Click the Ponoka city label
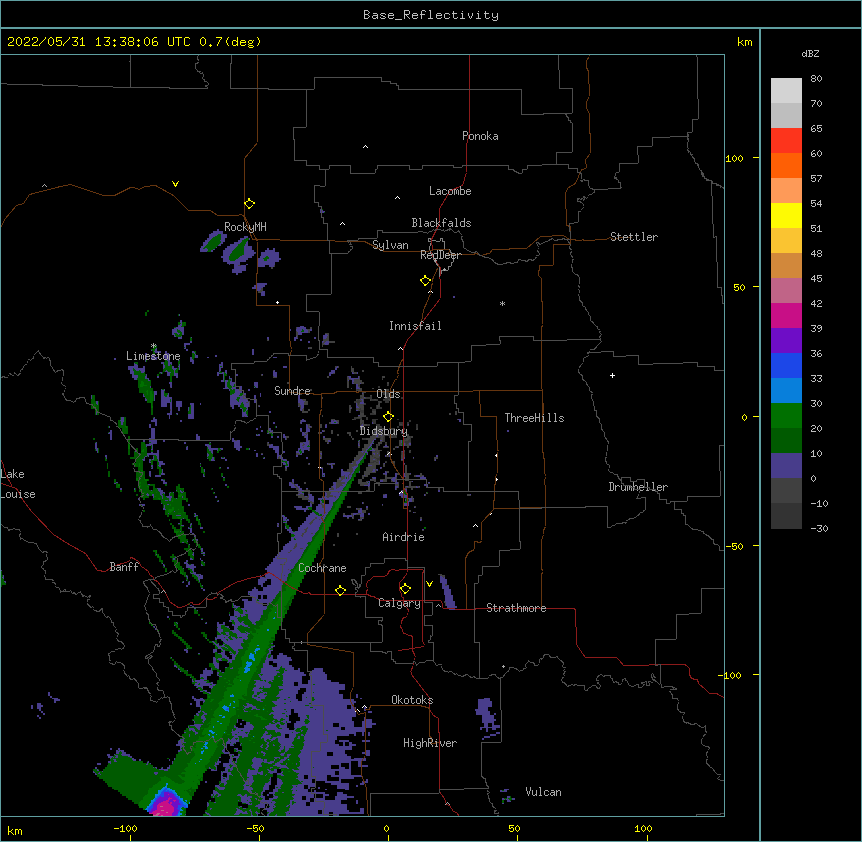The height and width of the screenshot is (842, 862). point(480,136)
